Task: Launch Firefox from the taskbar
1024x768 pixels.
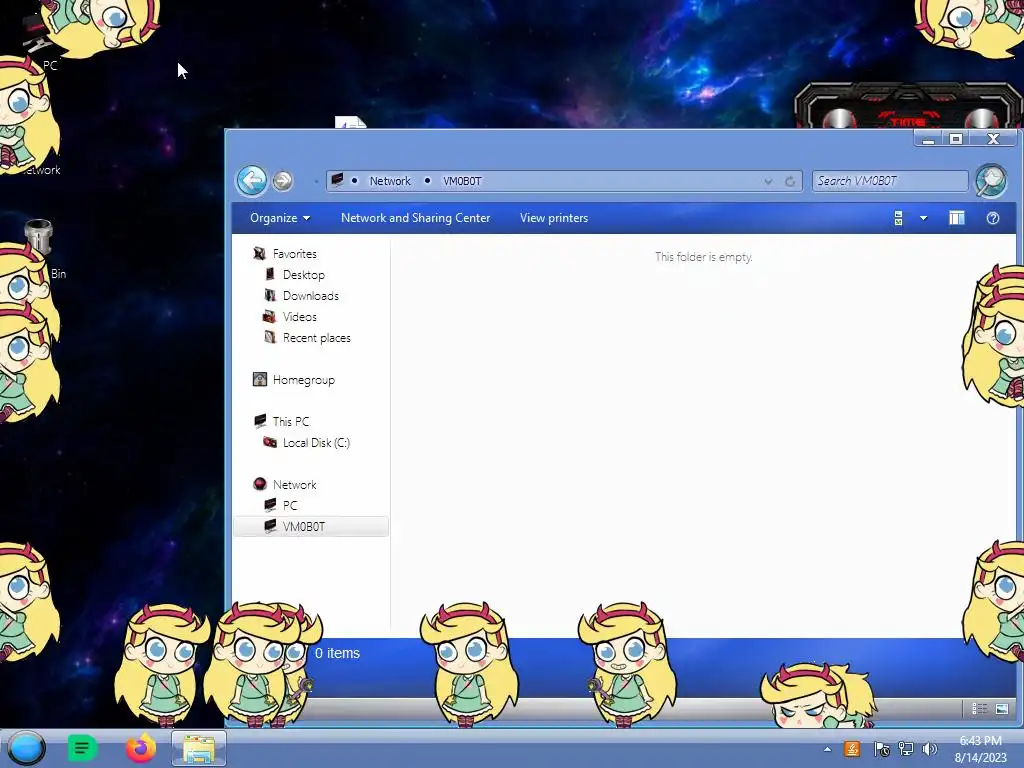Action: tap(140, 748)
